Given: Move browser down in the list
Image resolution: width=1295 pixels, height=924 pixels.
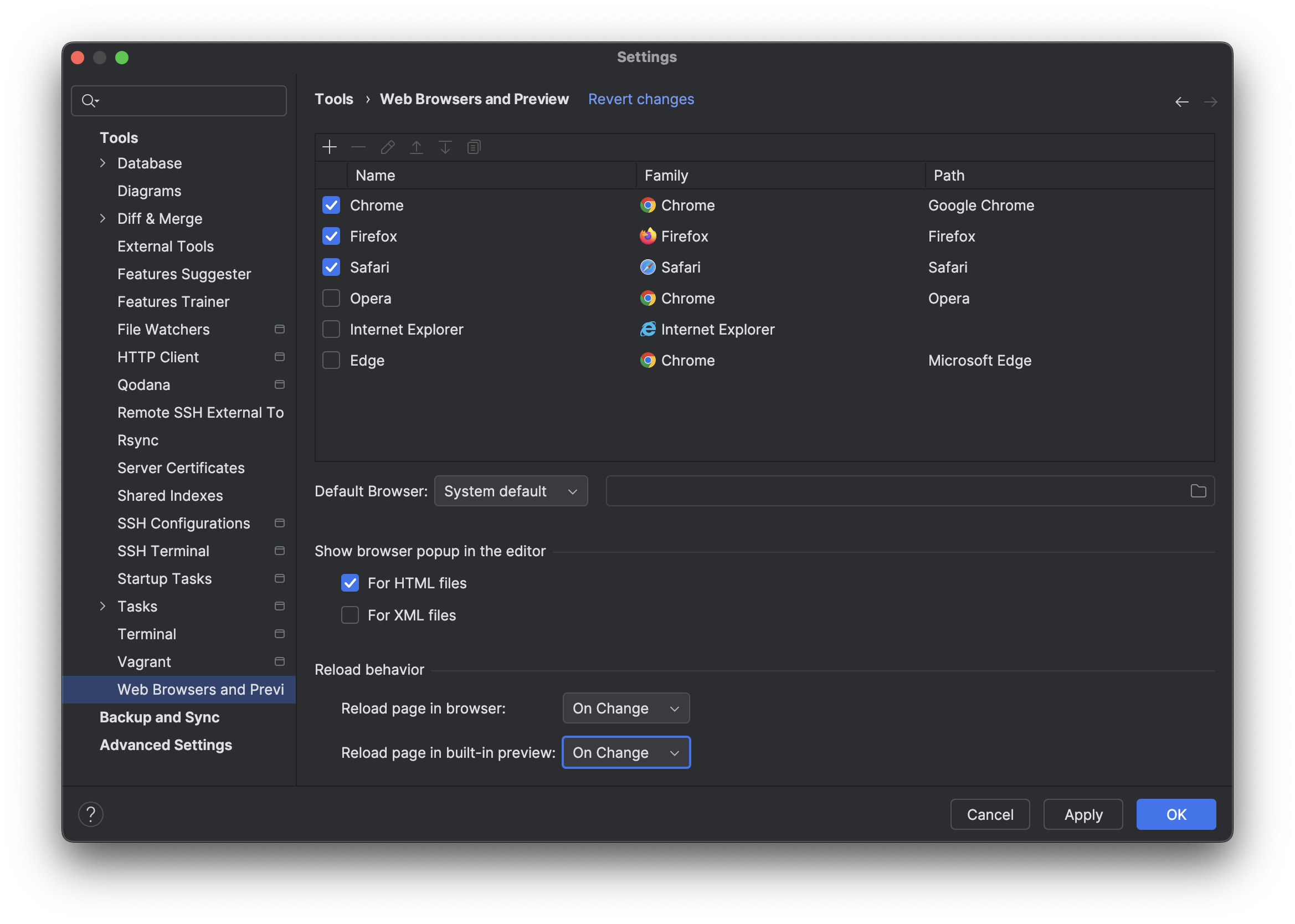Looking at the screenshot, I should tap(445, 147).
